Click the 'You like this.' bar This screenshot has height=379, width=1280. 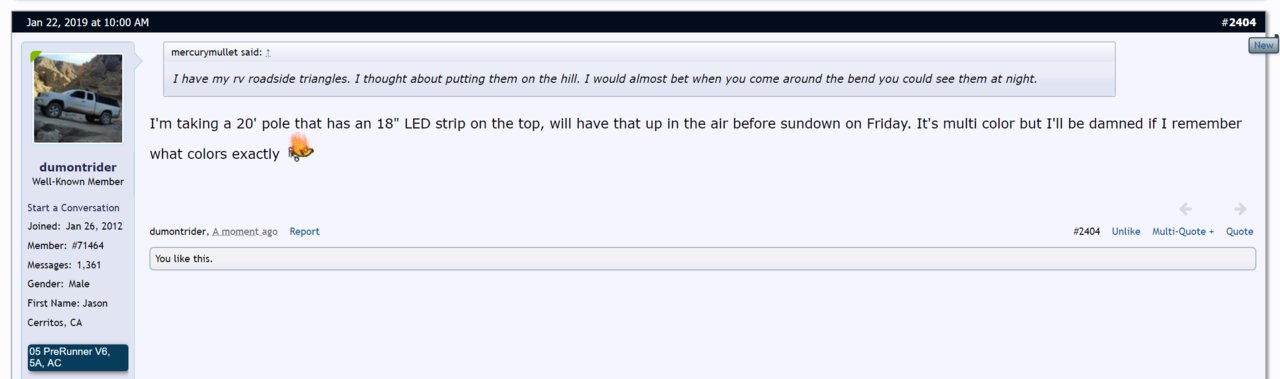click(702, 259)
